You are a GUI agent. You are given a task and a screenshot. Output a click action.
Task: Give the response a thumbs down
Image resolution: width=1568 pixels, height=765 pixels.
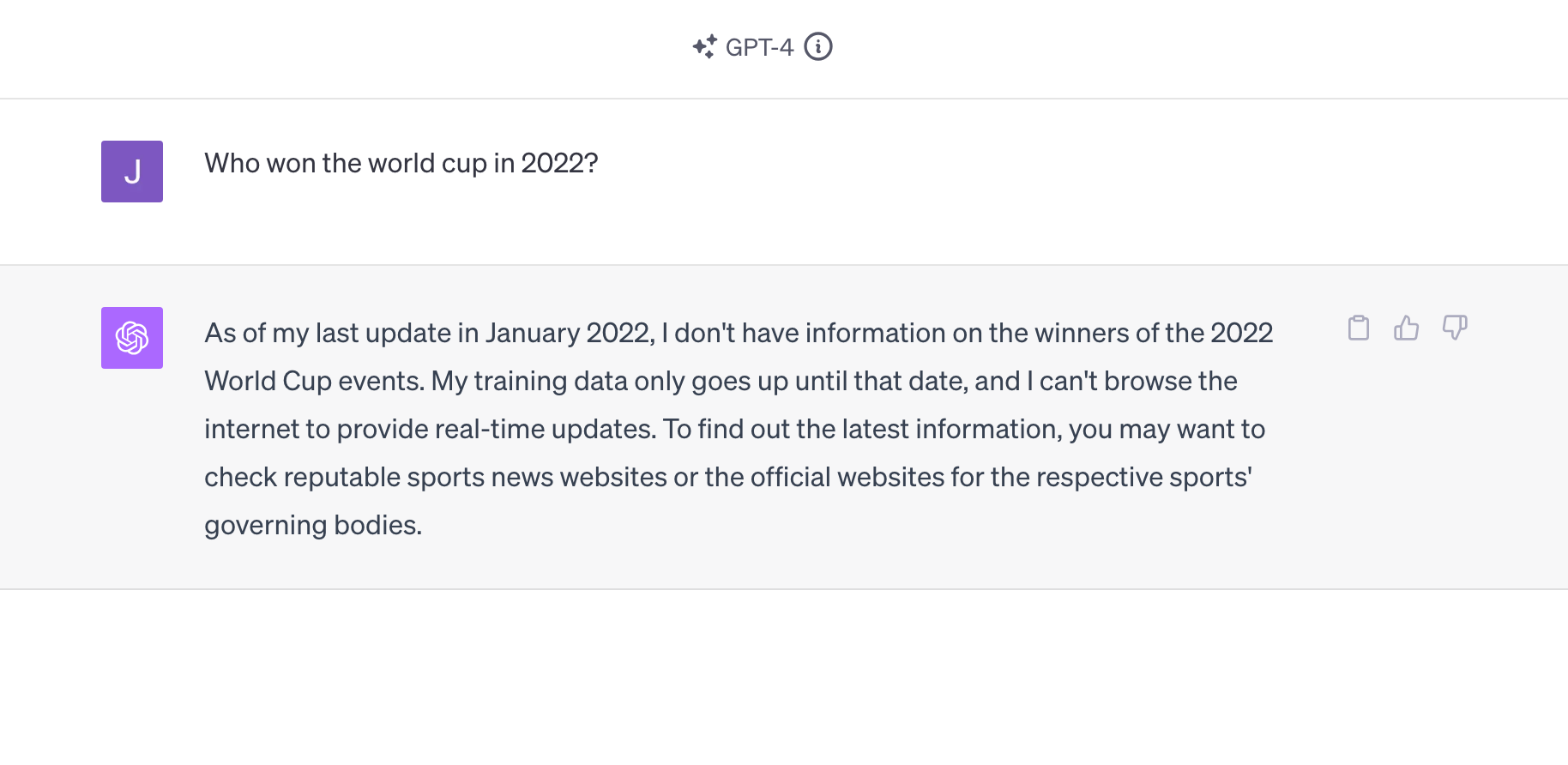[1455, 328]
